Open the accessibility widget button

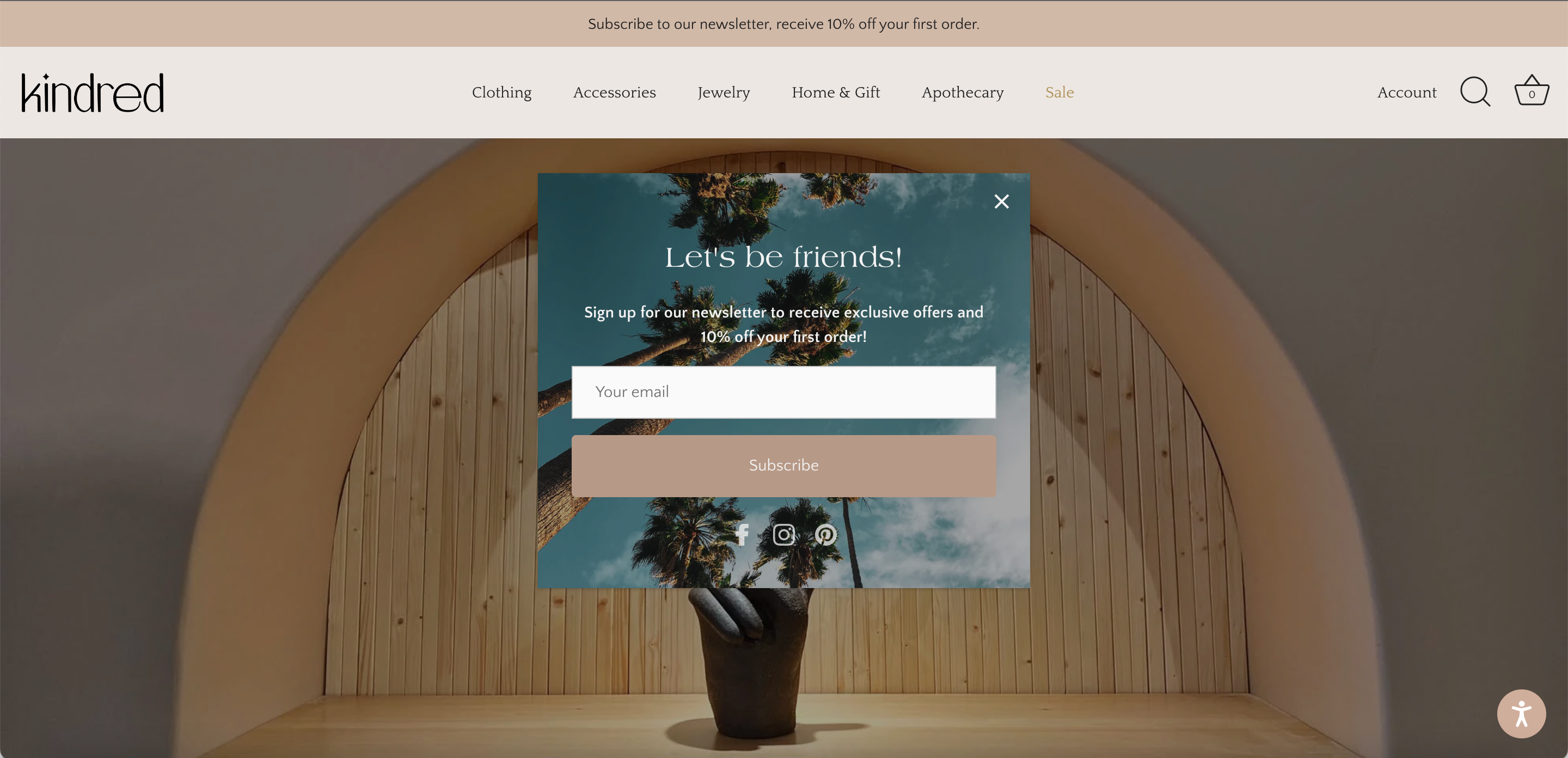(x=1521, y=713)
